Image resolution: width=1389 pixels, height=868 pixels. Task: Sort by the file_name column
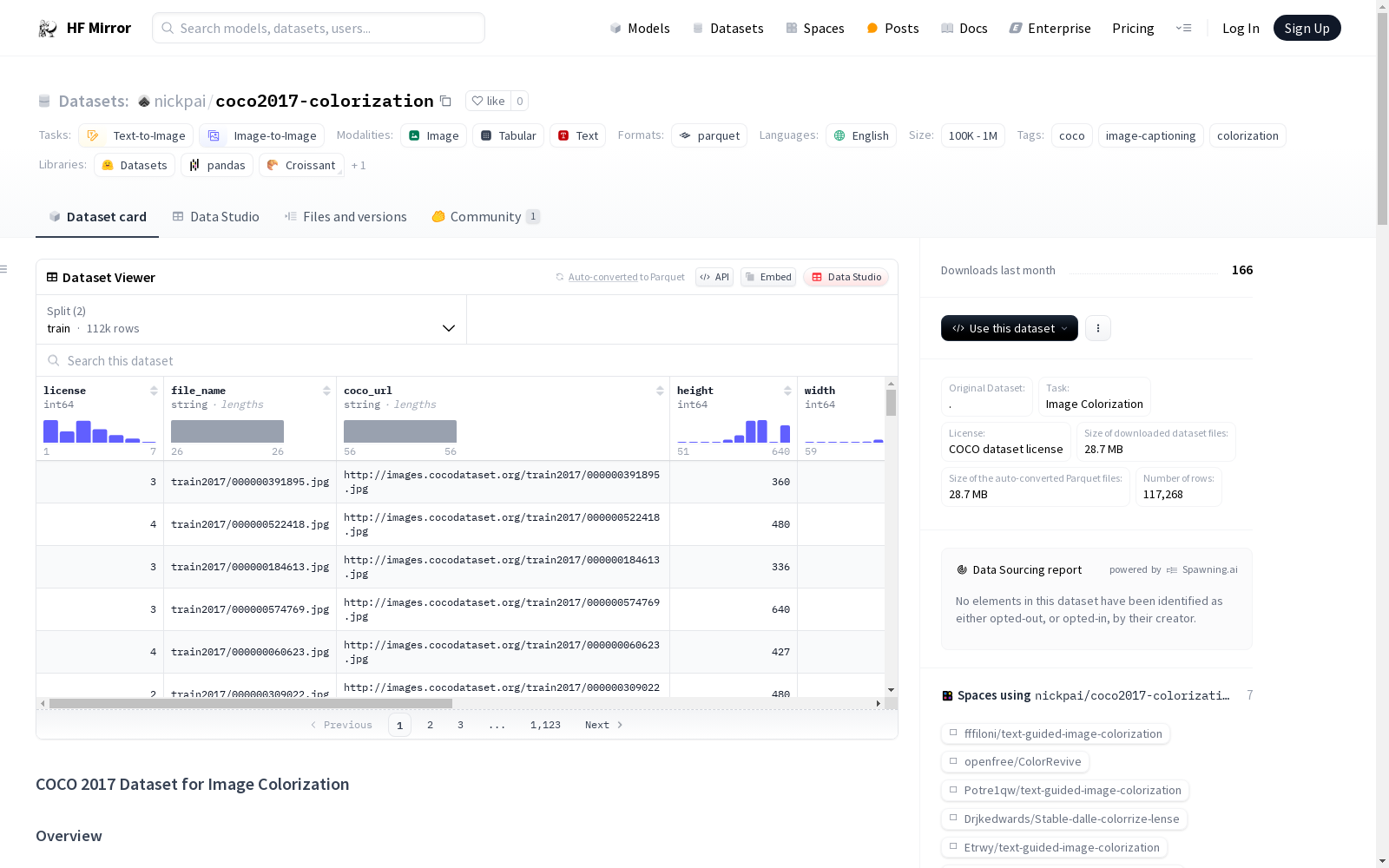tap(326, 391)
